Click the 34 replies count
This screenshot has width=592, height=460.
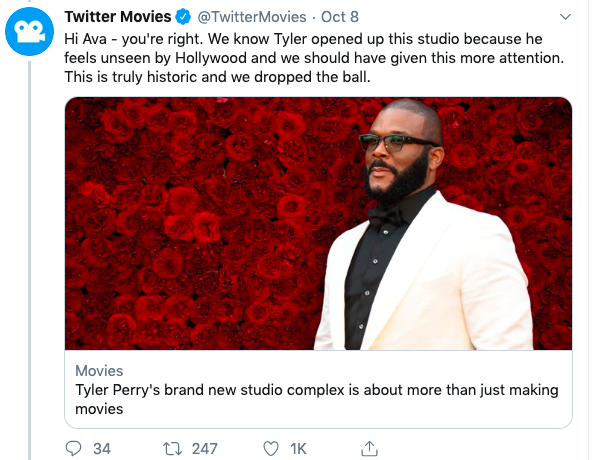tap(102, 449)
